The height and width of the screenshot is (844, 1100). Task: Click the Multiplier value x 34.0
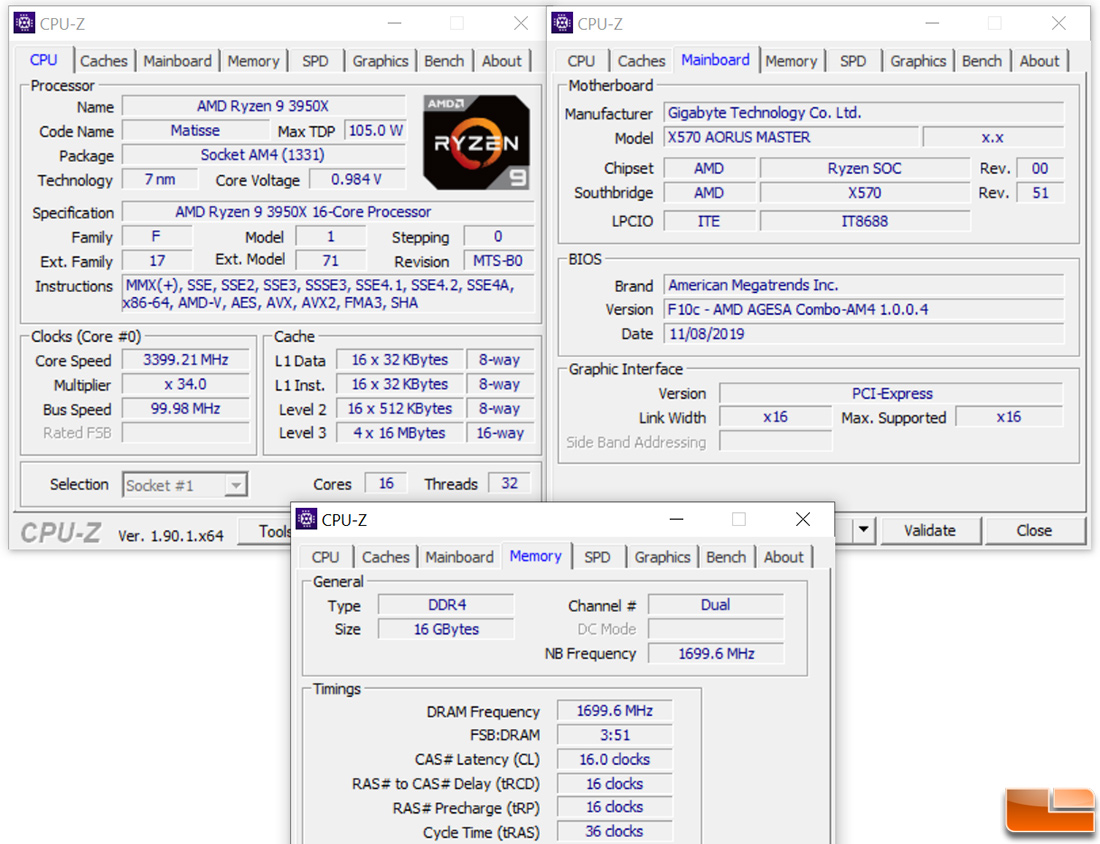pyautogui.click(x=186, y=384)
